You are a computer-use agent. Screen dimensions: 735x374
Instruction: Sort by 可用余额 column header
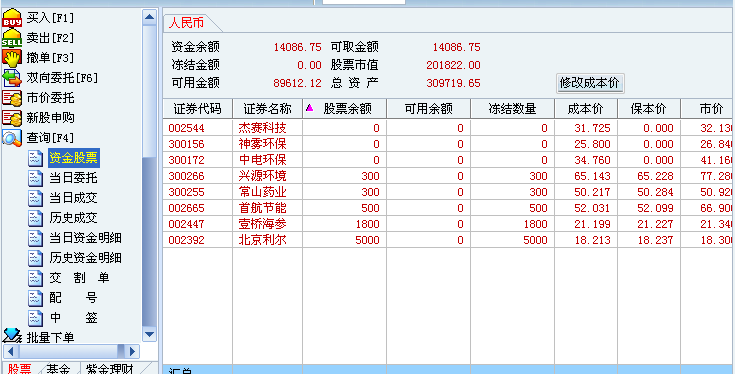pyautogui.click(x=428, y=109)
